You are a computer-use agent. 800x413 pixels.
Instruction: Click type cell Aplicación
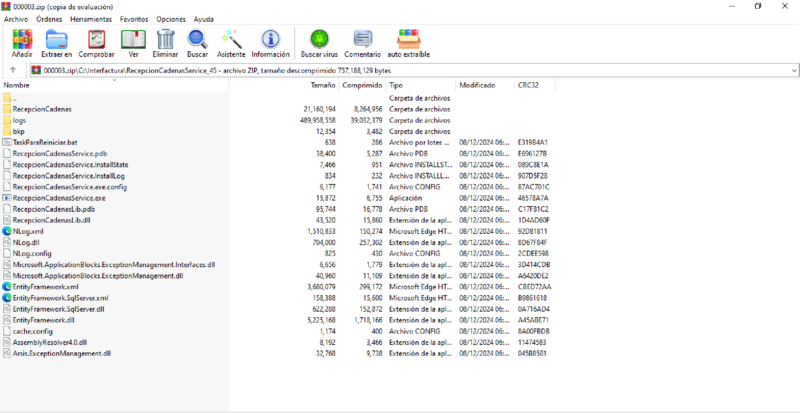[406, 198]
